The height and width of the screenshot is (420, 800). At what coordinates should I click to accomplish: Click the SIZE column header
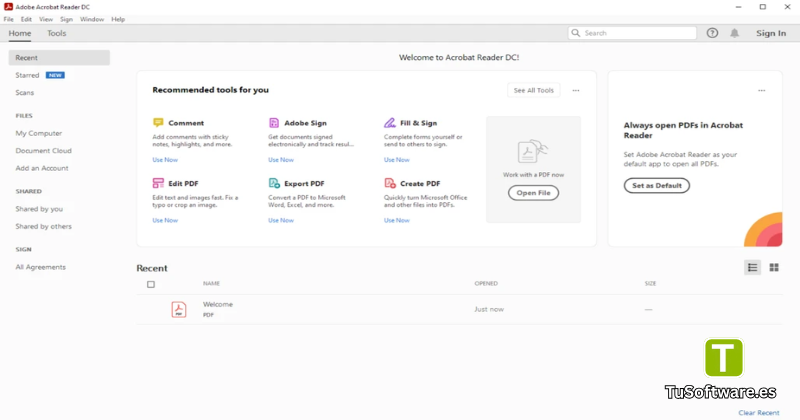click(650, 283)
